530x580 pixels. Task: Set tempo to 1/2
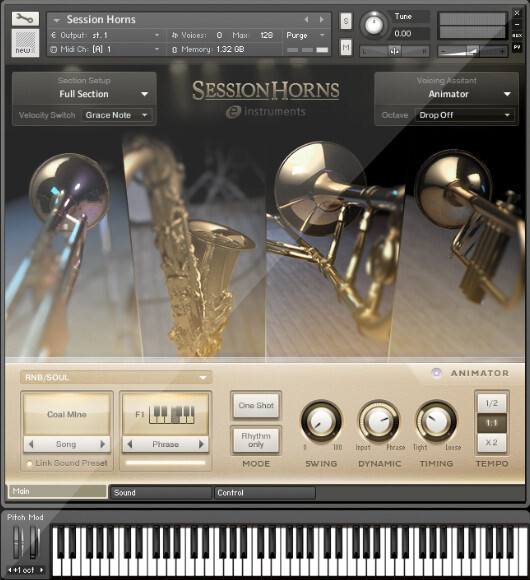(x=492, y=403)
